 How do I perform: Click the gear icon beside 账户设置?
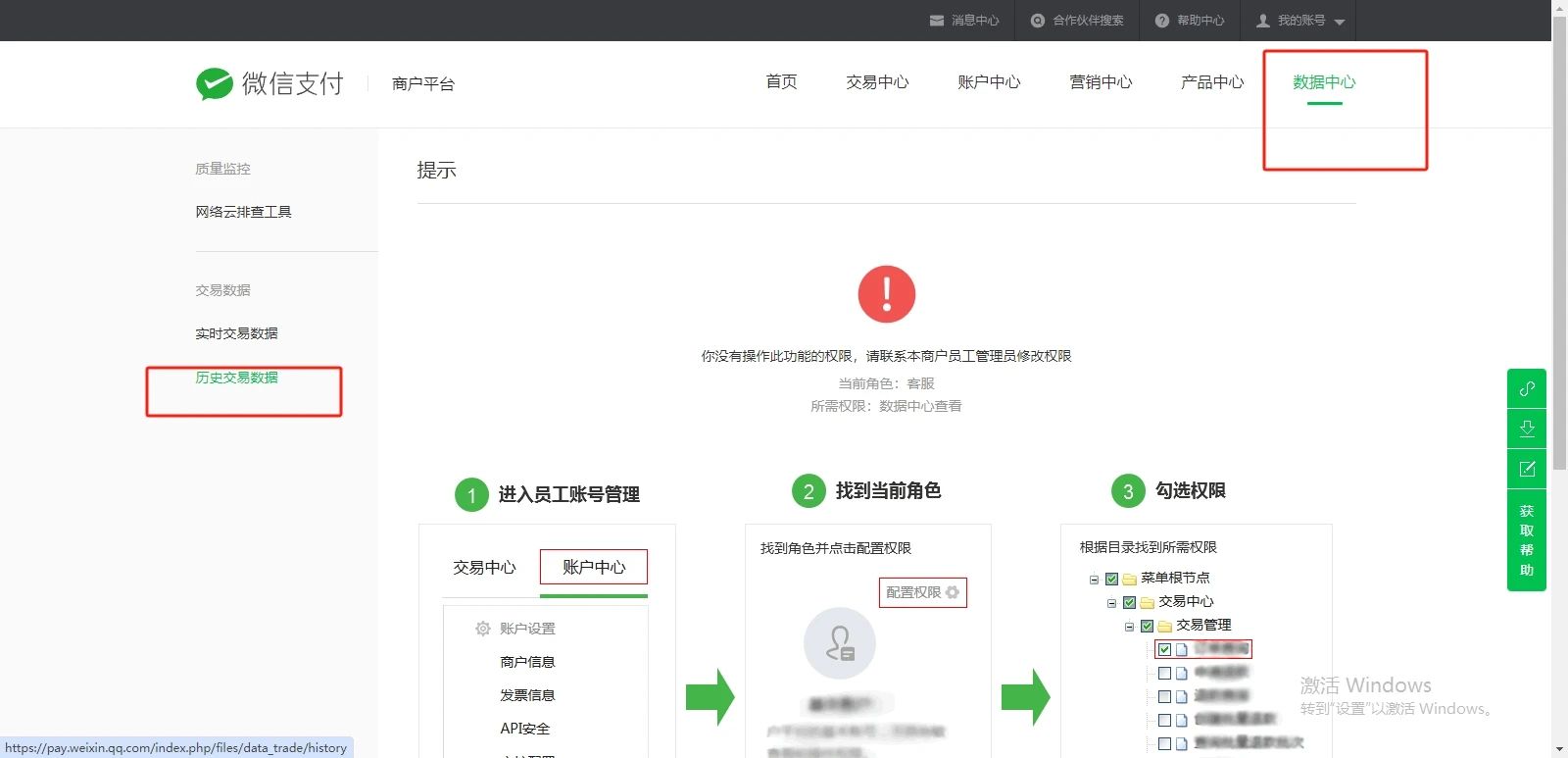tap(483, 629)
